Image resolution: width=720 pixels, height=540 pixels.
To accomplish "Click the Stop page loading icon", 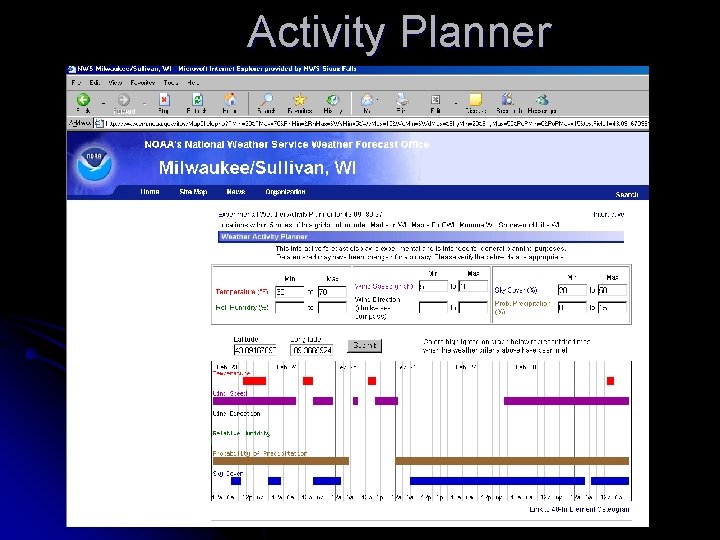I will pos(164,100).
